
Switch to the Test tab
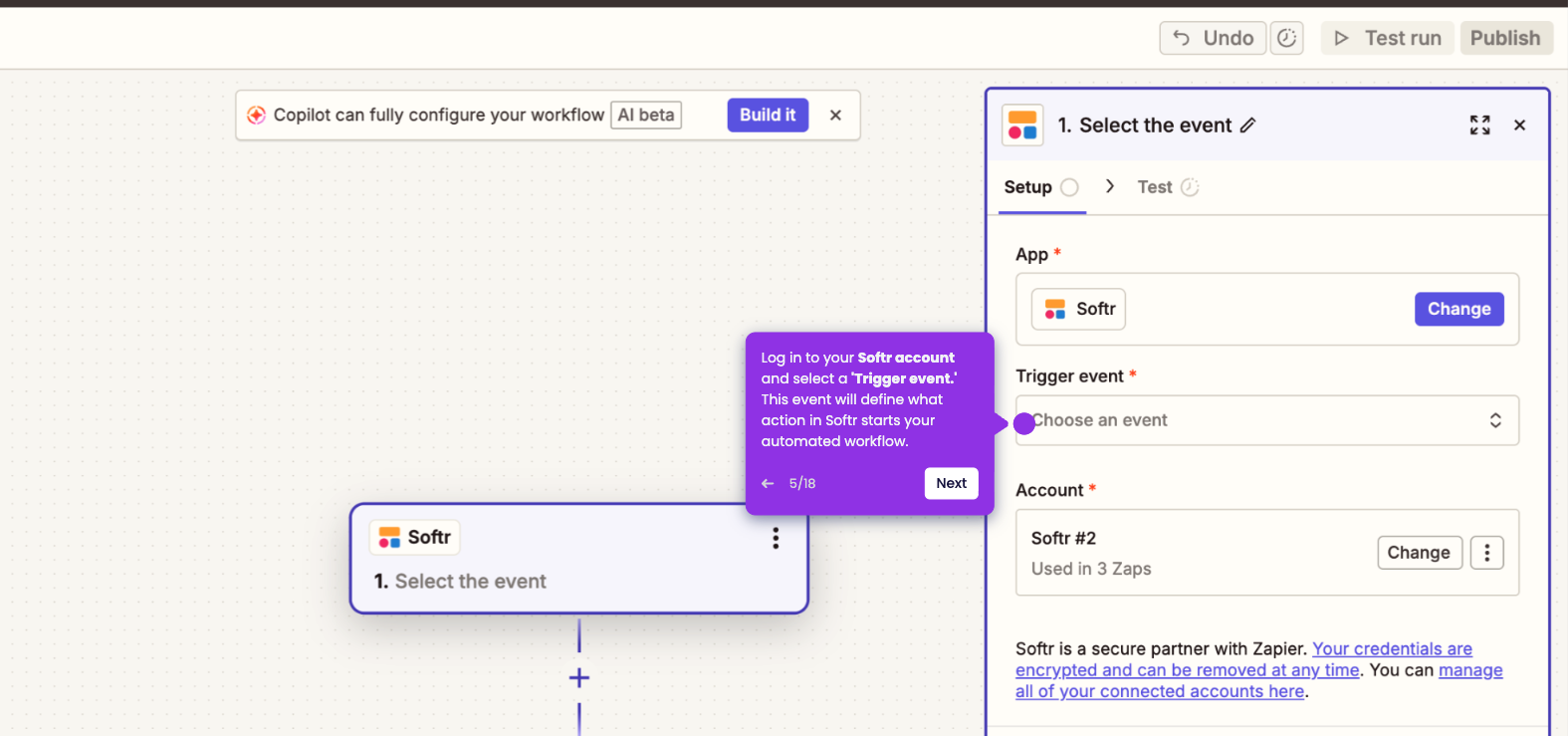pos(1168,187)
